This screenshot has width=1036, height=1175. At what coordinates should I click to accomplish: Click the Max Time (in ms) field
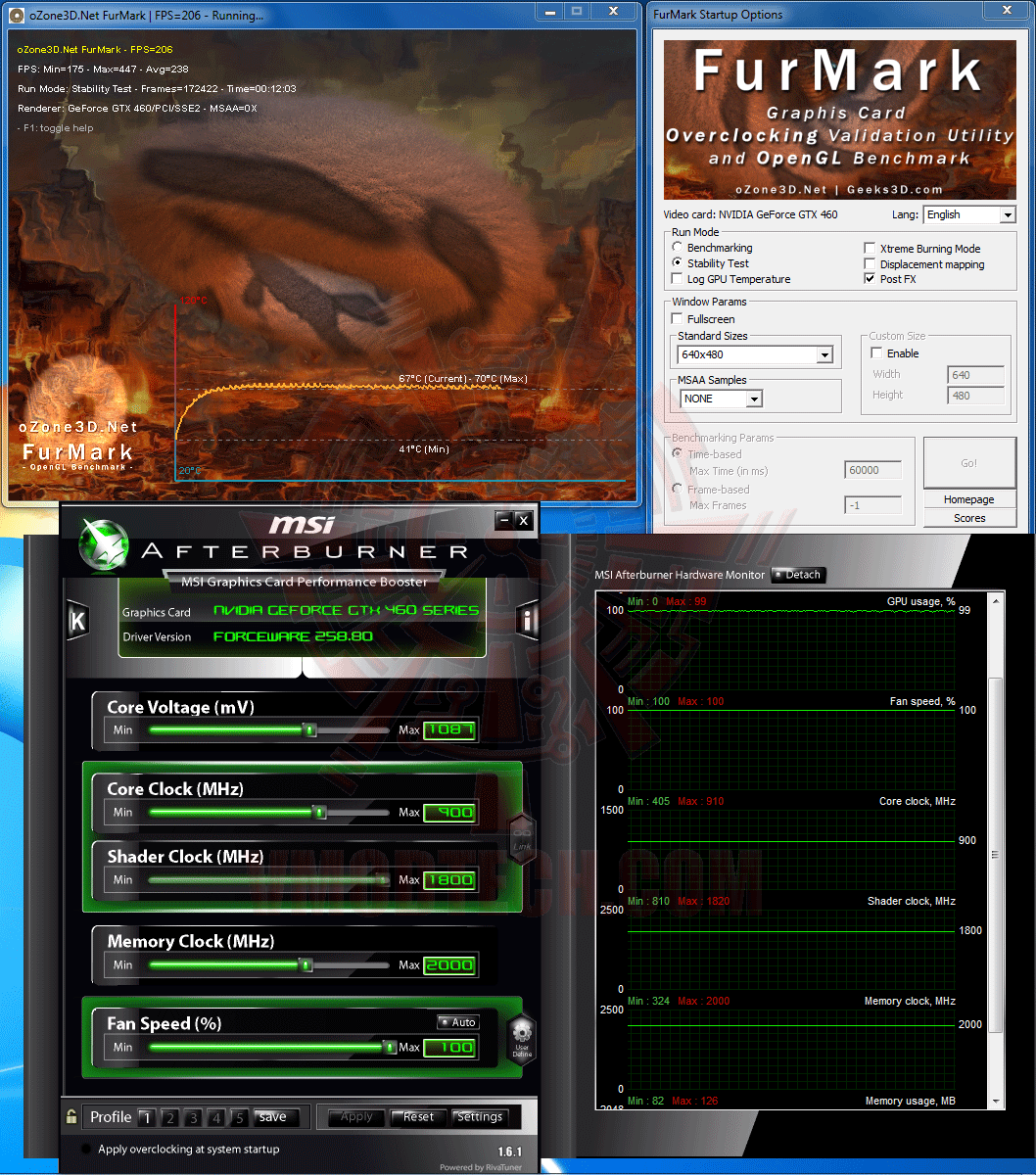(872, 470)
